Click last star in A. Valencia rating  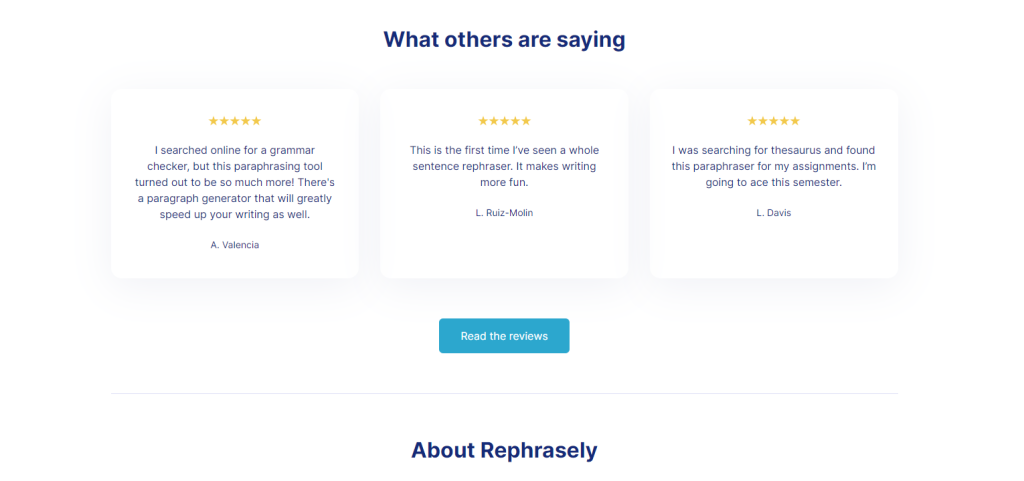(257, 121)
